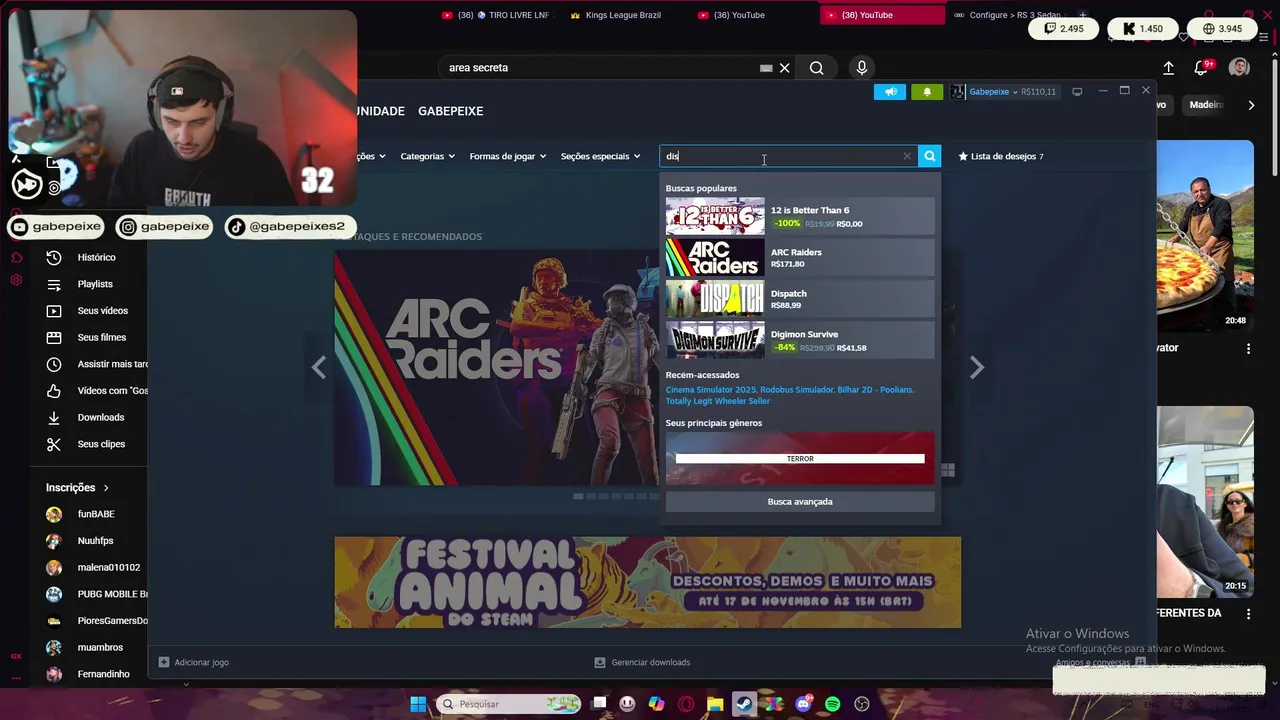Select Dispatch search suggestion
The height and width of the screenshot is (720, 1280).
(x=800, y=299)
